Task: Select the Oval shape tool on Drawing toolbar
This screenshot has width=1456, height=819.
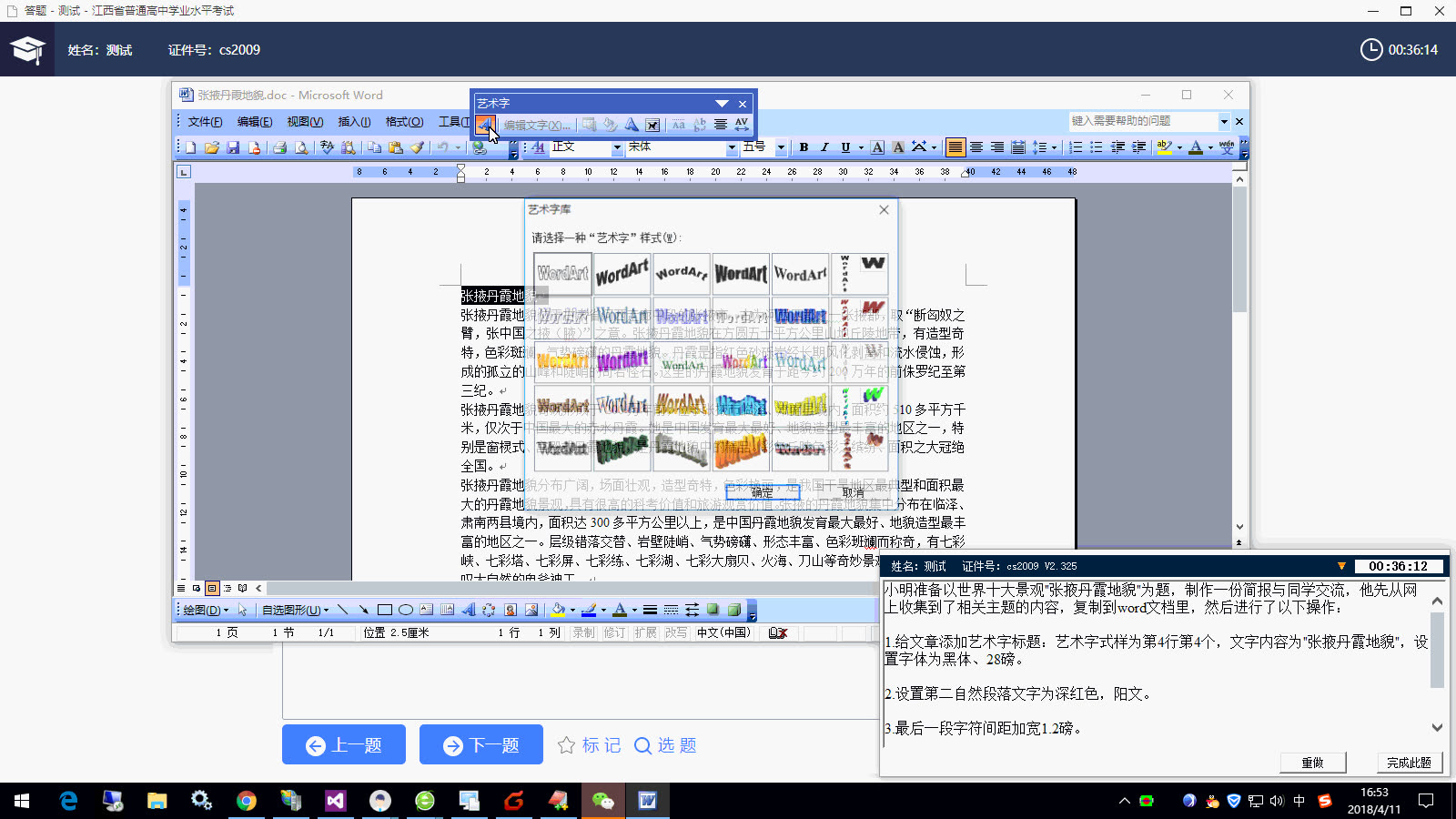Action: tap(406, 610)
